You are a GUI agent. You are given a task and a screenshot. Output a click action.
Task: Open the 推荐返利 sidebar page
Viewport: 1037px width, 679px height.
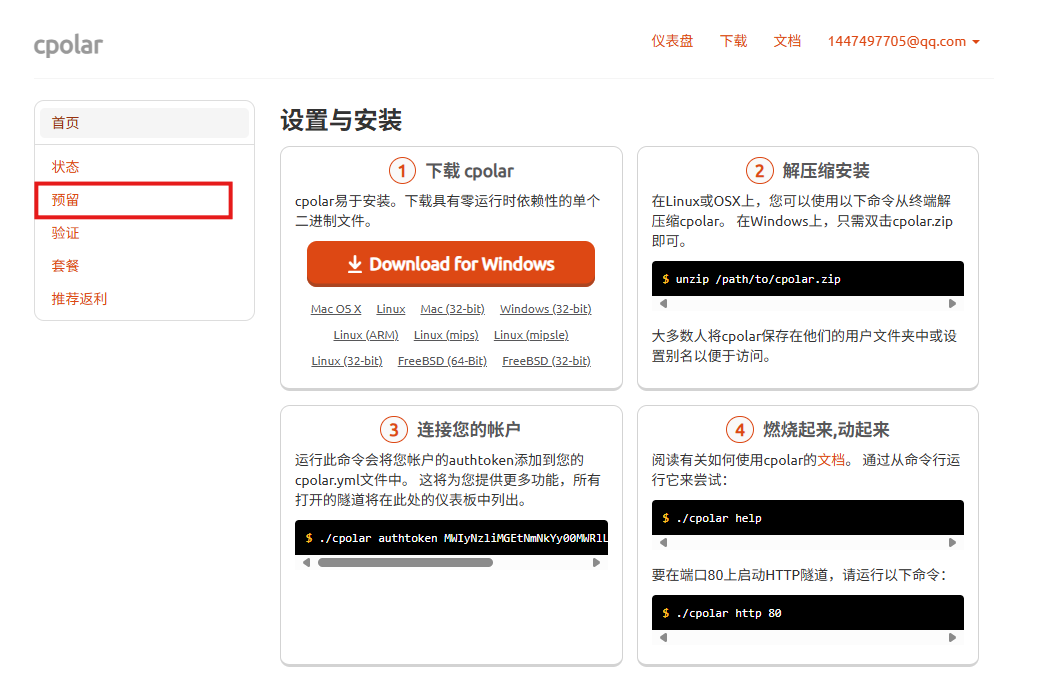point(78,298)
